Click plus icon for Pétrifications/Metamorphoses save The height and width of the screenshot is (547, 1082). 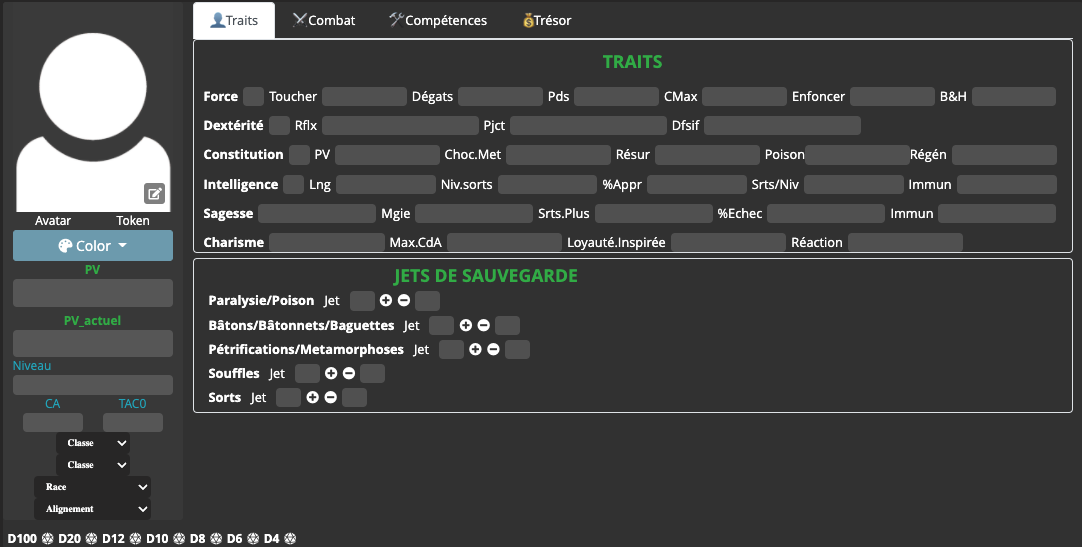(x=475, y=349)
